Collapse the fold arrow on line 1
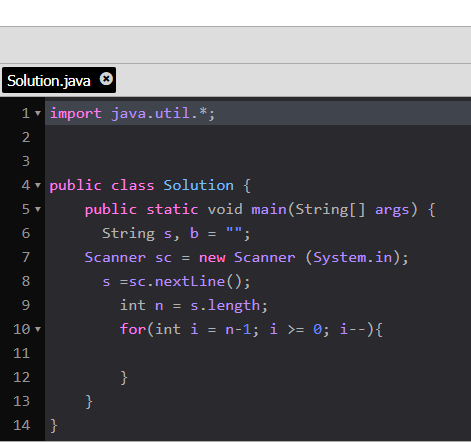 point(38,113)
